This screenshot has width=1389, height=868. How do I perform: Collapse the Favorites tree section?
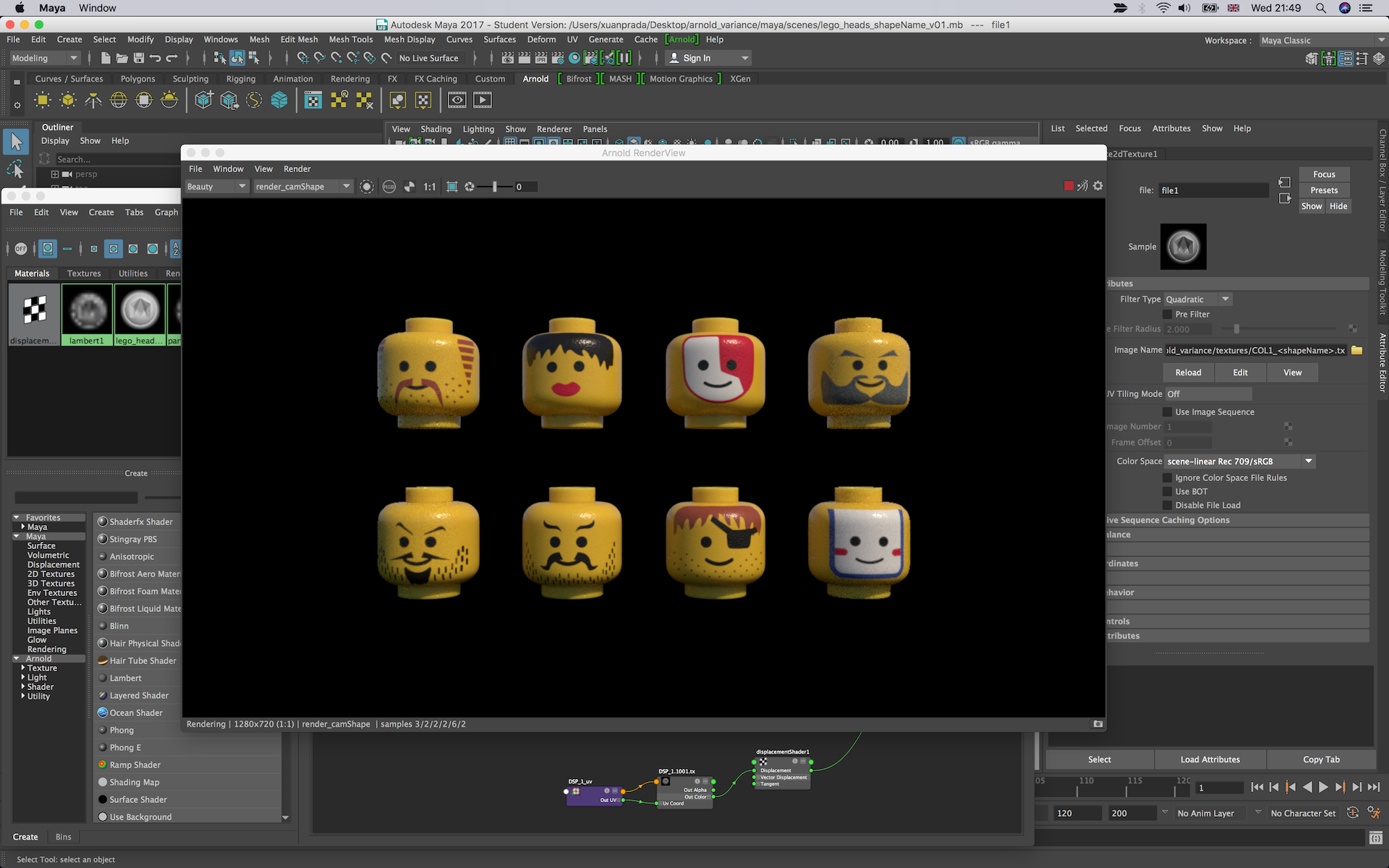[16, 517]
